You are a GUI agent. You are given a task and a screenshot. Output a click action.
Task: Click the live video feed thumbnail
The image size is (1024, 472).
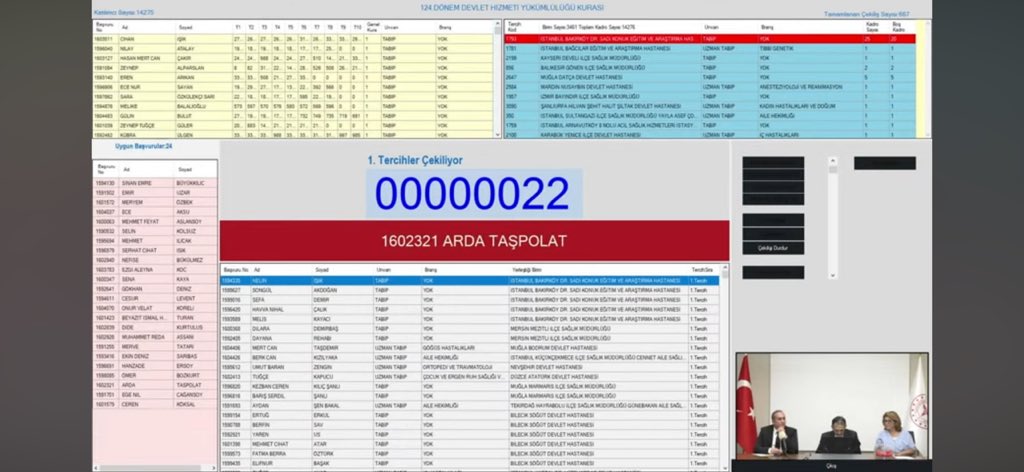[832, 406]
